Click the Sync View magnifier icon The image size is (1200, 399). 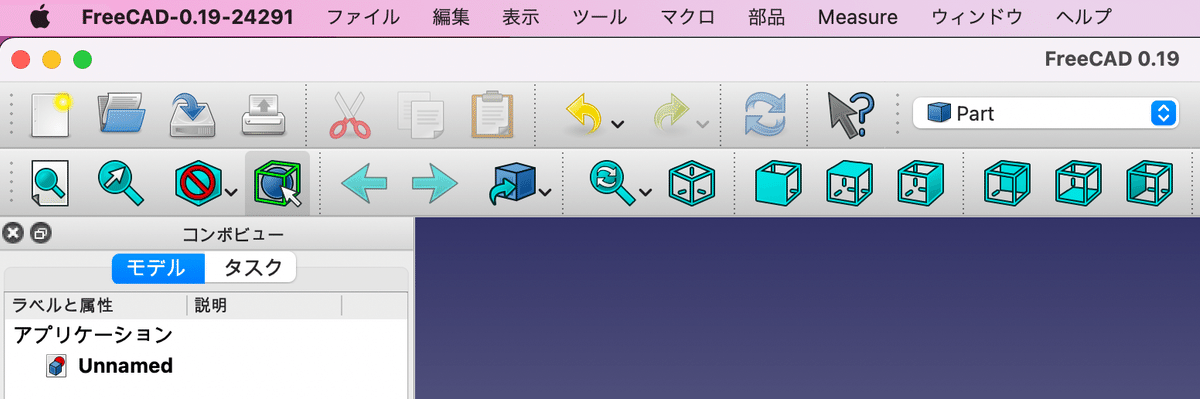tap(611, 183)
